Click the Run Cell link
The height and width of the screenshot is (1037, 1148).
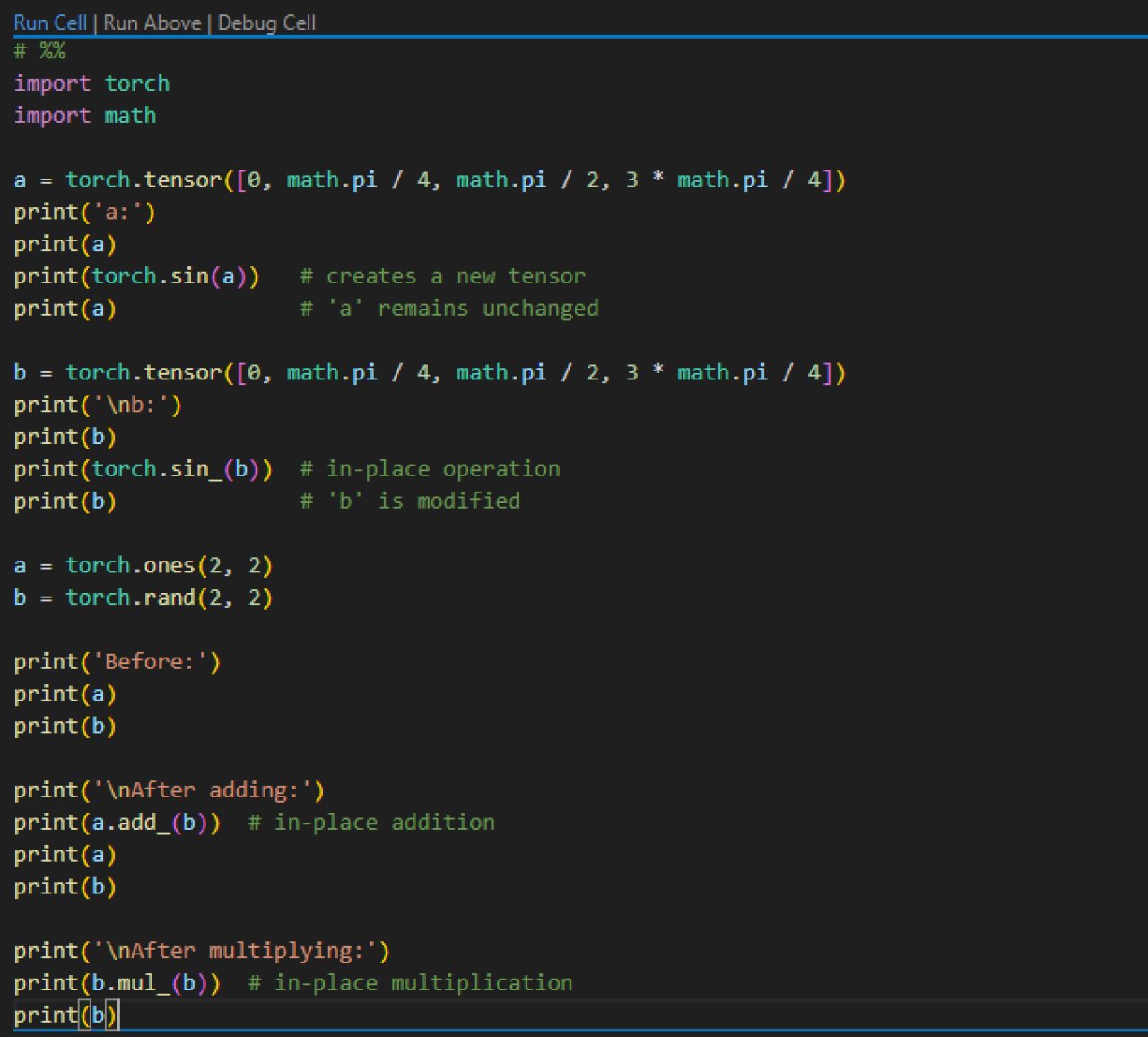50,22
